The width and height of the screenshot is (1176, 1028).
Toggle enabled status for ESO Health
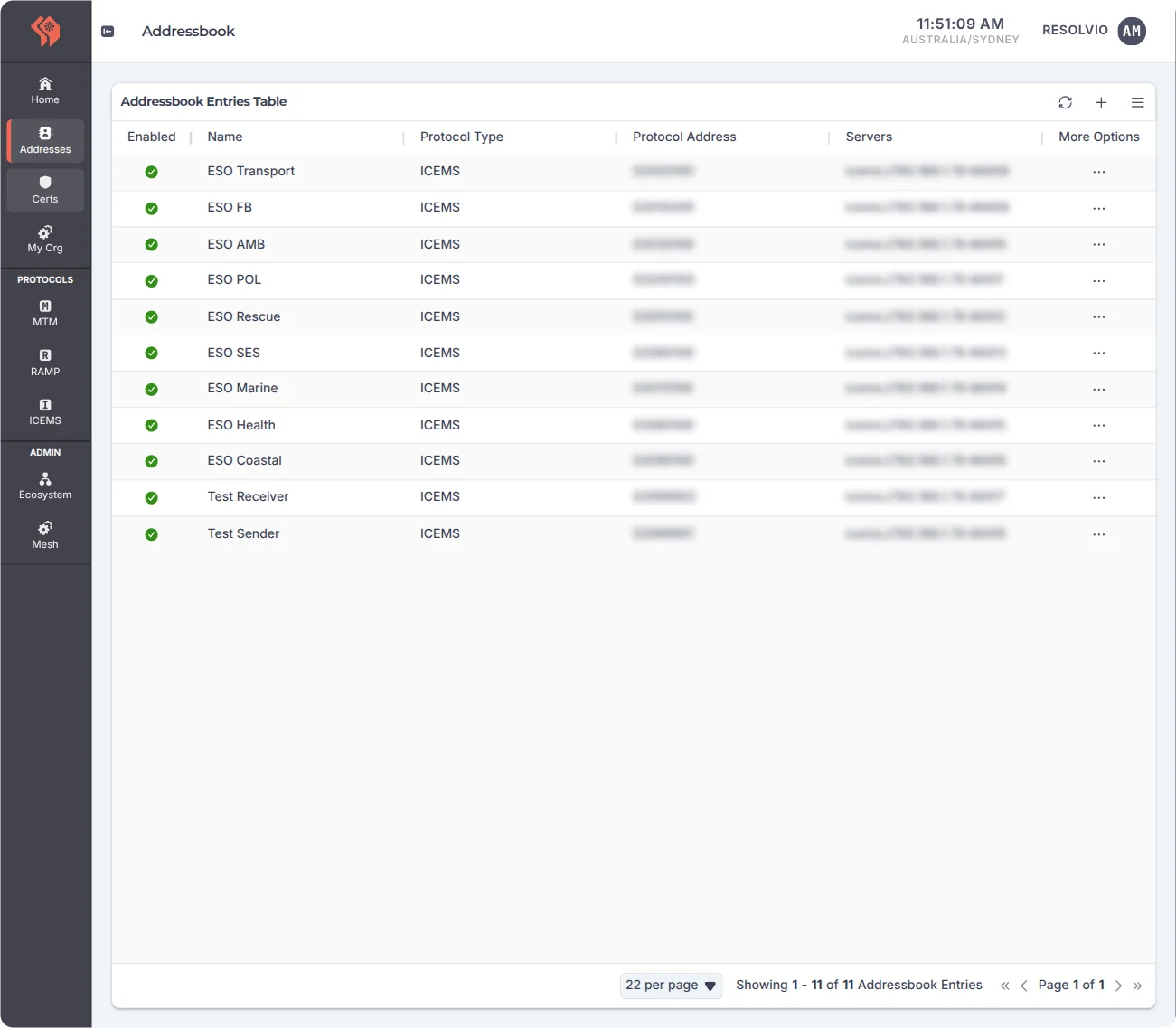(152, 425)
